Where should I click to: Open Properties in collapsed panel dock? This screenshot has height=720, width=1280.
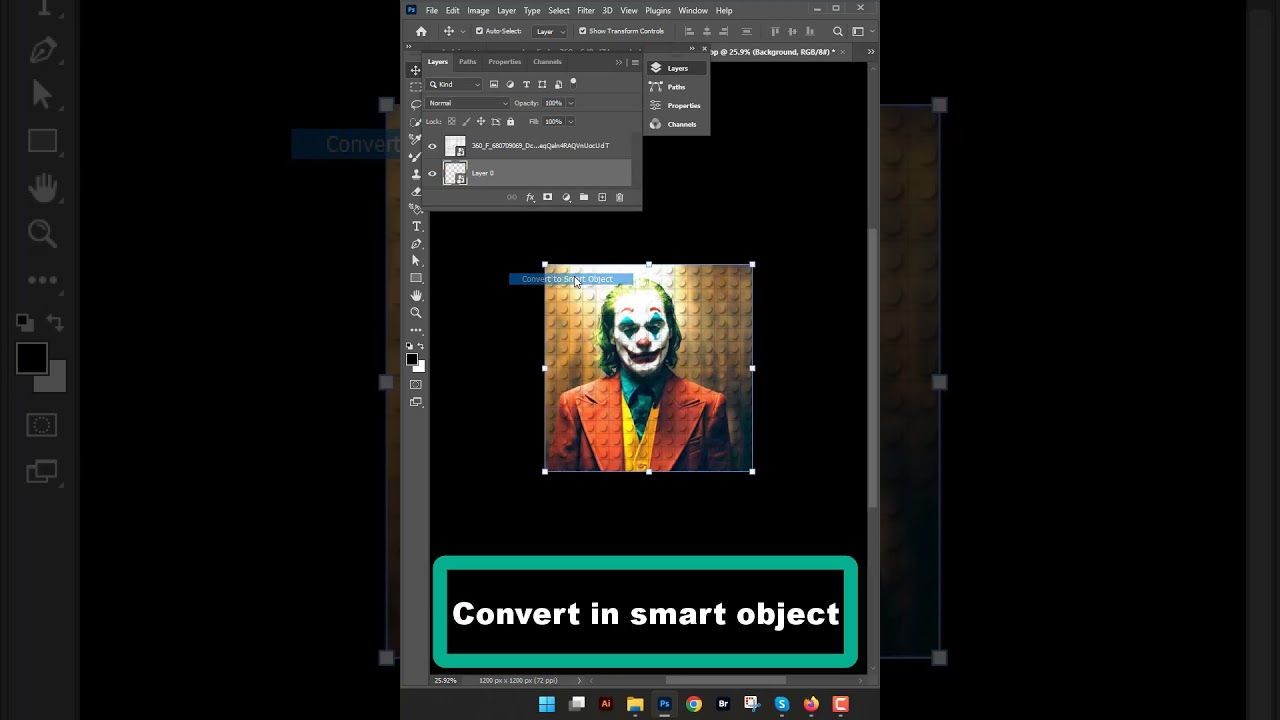675,105
